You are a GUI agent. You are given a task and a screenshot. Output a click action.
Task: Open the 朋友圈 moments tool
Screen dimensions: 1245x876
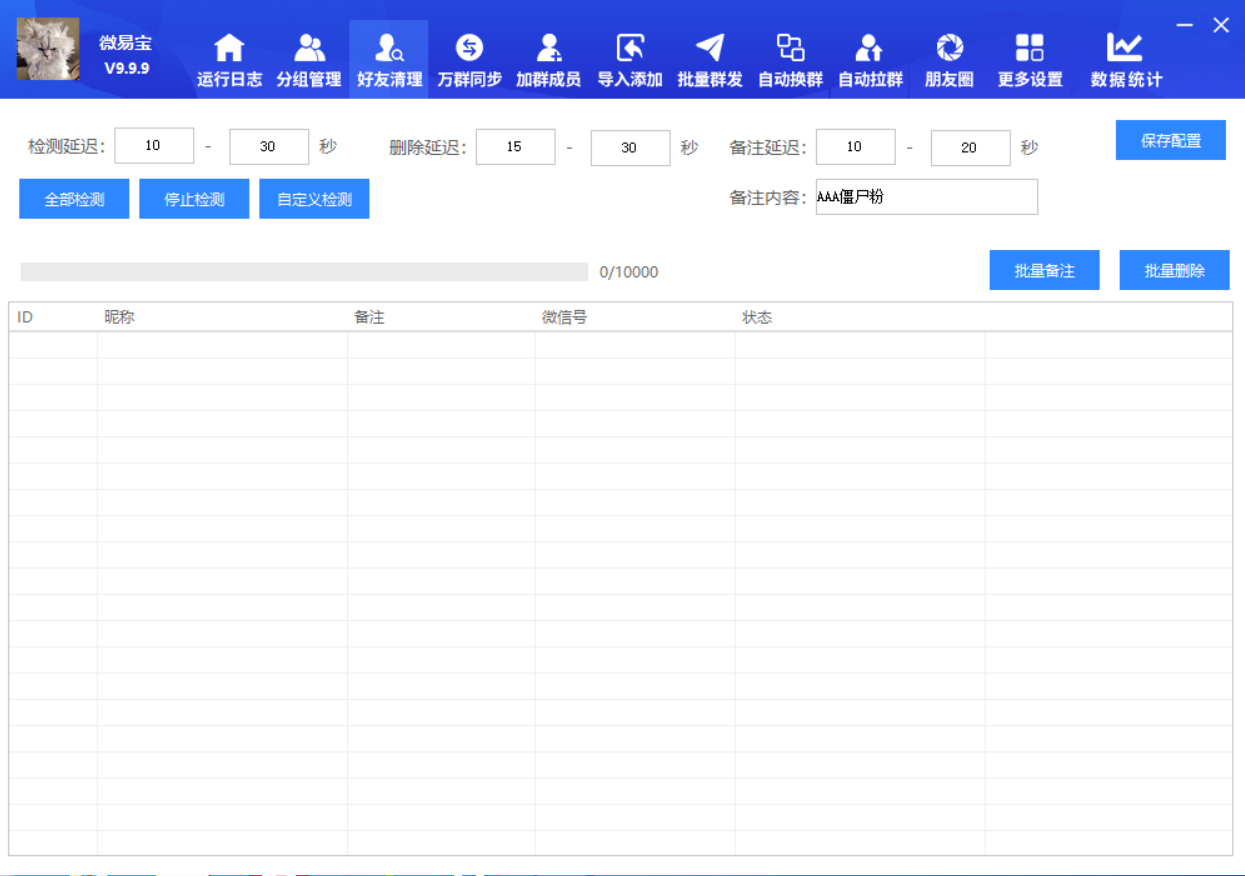click(949, 58)
